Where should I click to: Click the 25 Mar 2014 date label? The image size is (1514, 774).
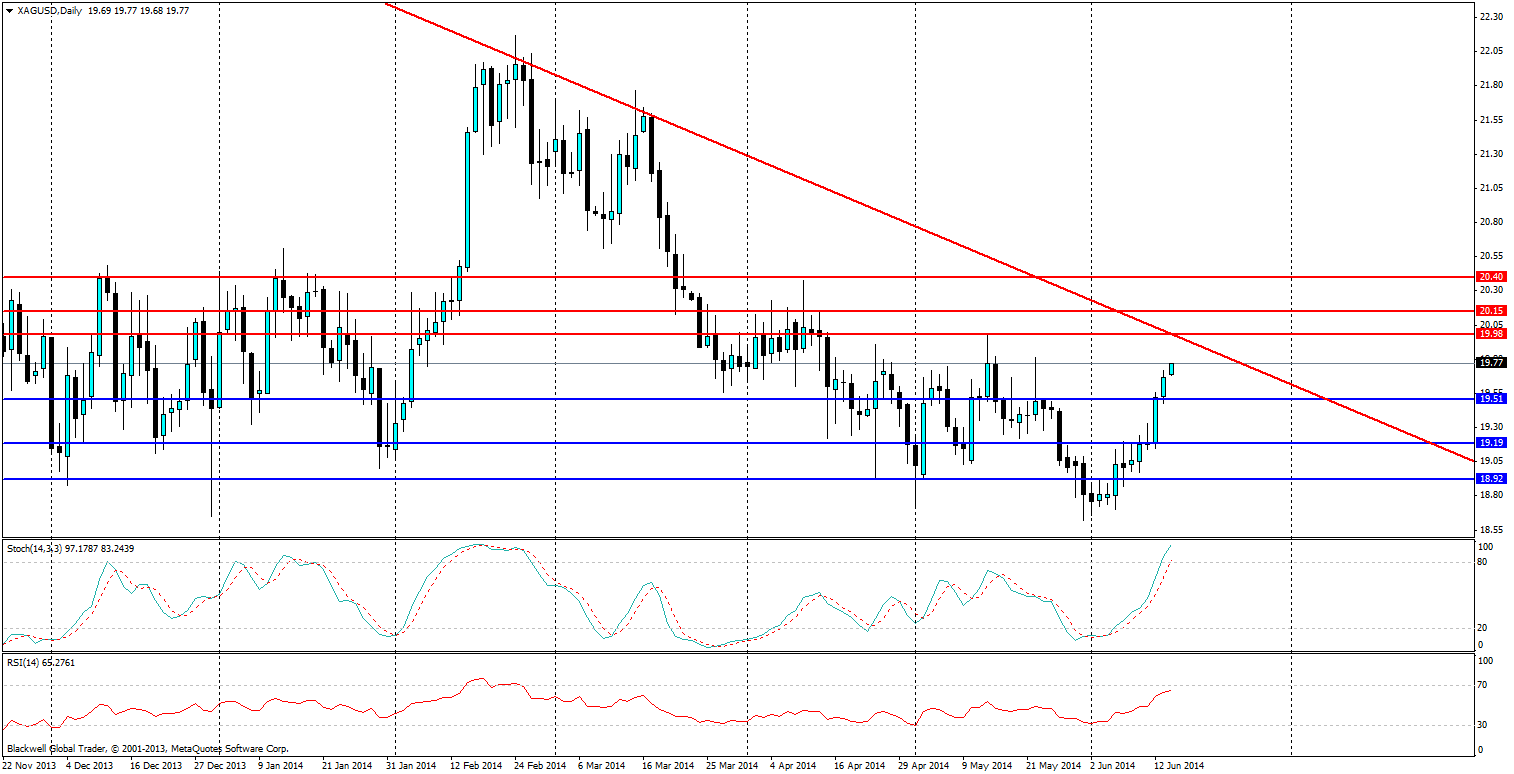[732, 766]
